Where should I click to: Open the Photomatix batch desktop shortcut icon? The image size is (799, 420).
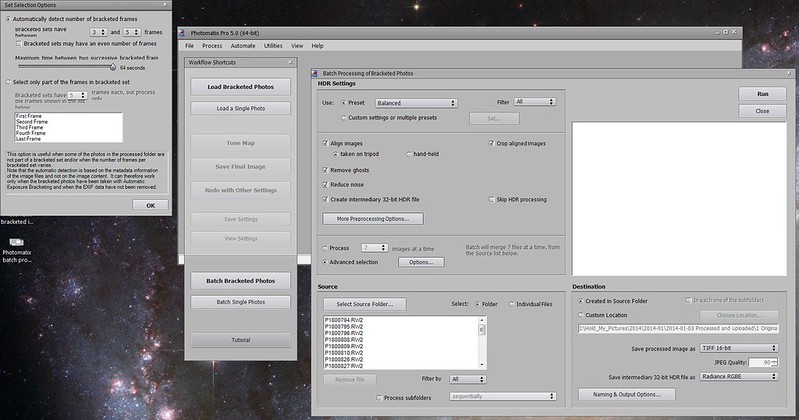click(x=16, y=243)
